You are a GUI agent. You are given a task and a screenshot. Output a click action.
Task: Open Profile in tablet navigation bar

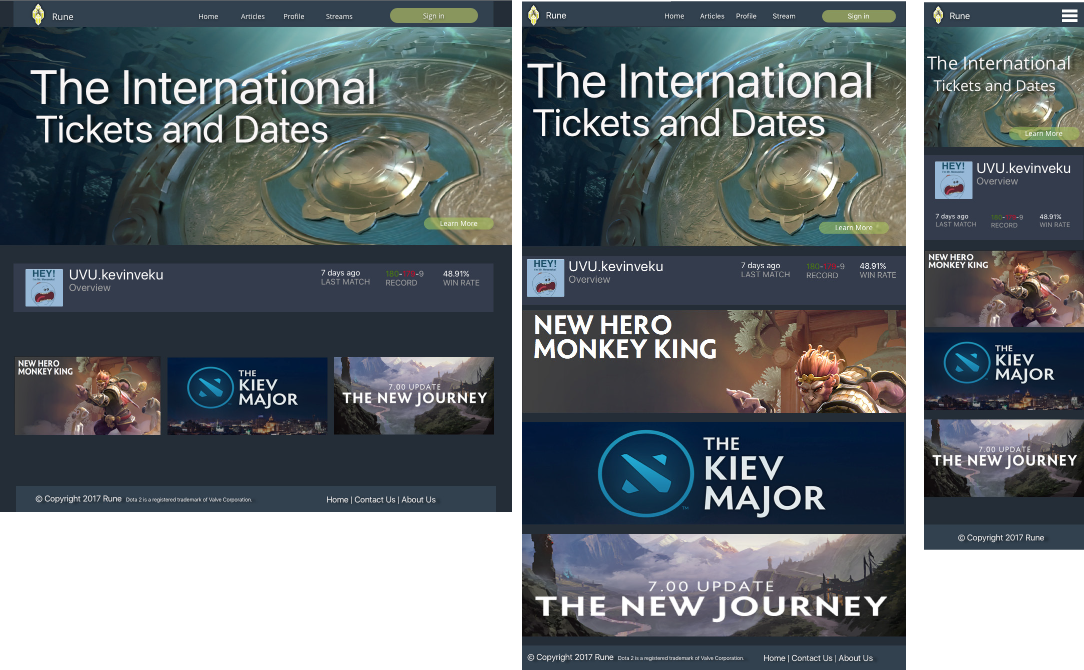[746, 16]
